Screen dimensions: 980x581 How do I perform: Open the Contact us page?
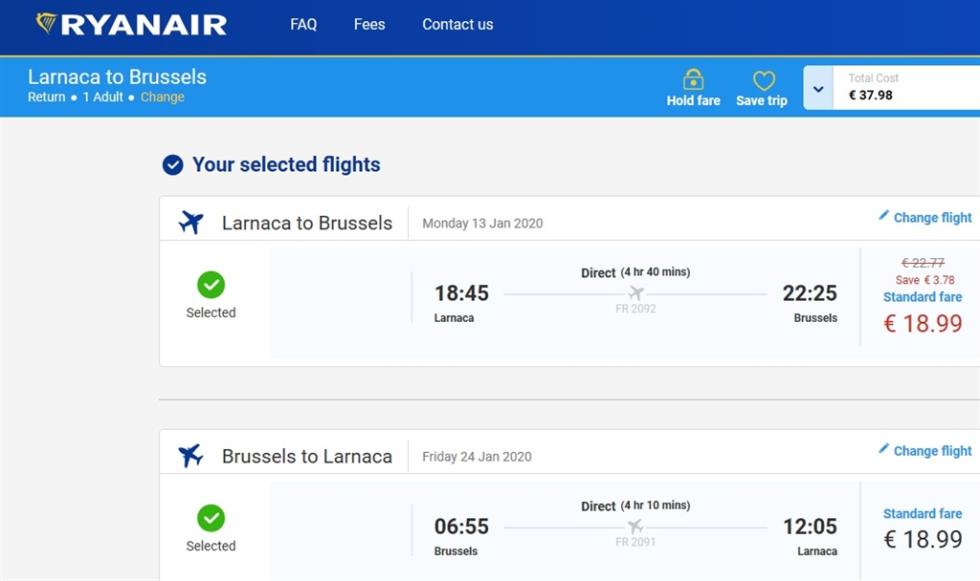coord(458,24)
